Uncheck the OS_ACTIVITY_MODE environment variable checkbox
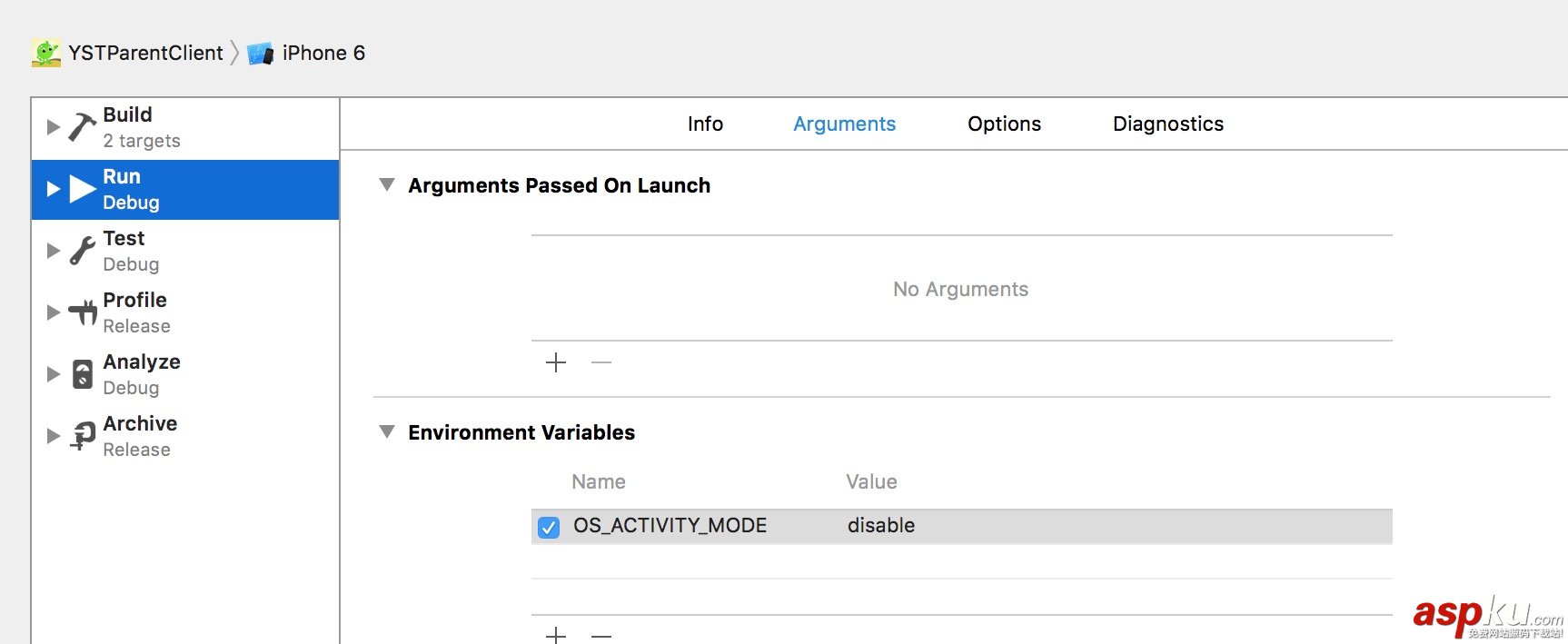This screenshot has height=644, width=1568. coord(549,527)
